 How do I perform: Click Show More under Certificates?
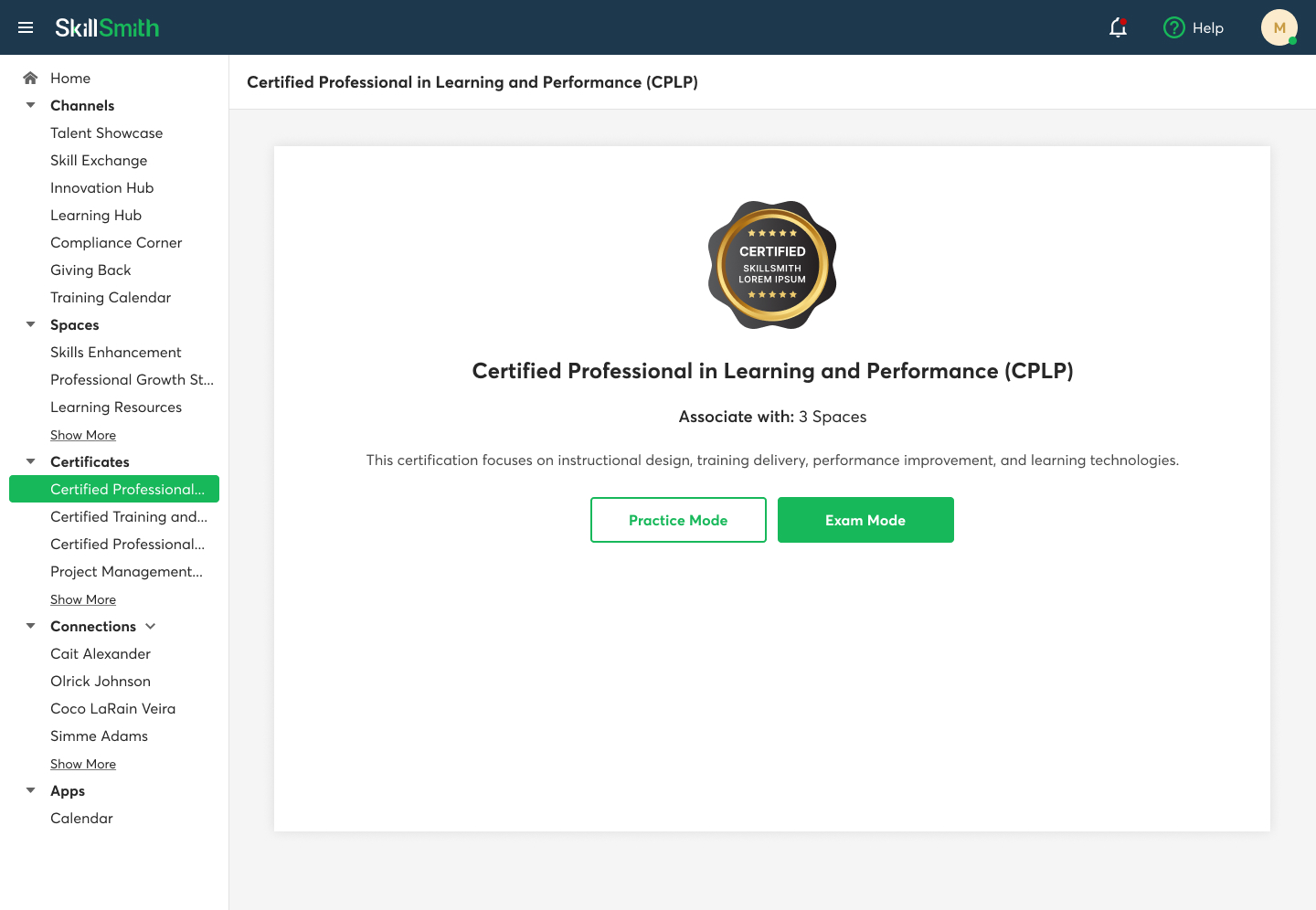[83, 599]
